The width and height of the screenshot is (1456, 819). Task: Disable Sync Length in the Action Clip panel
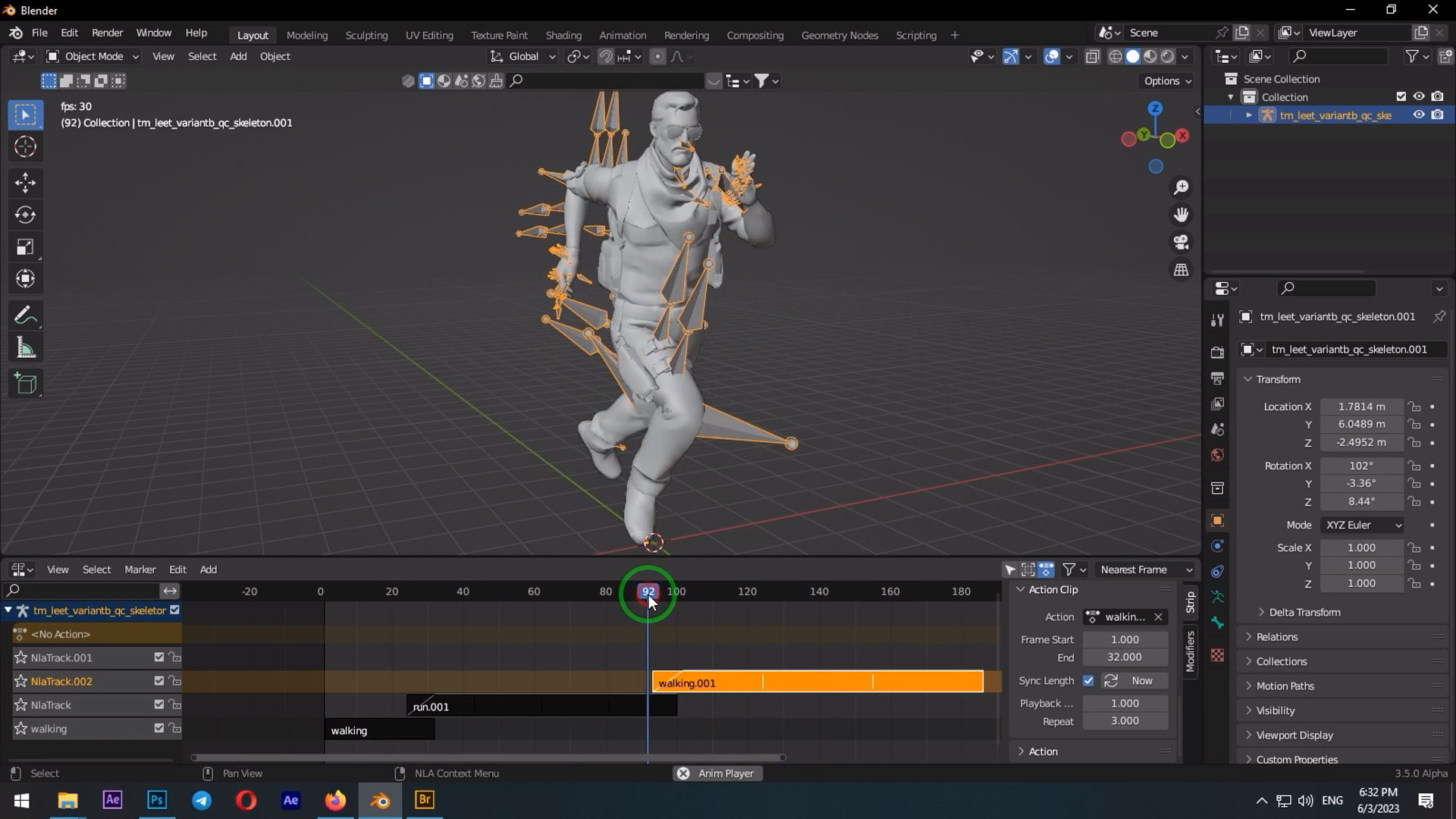[1089, 680]
